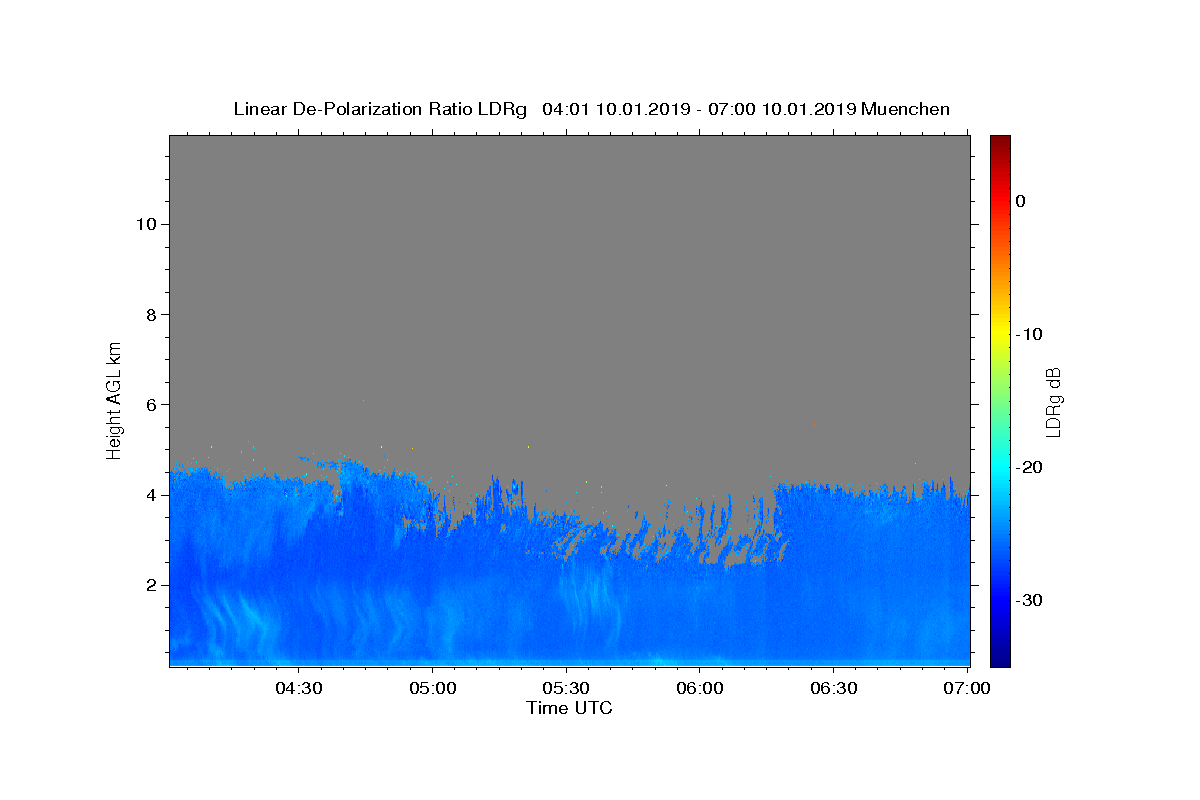
Task: Click the green section of the colorbar
Action: coord(1000,395)
